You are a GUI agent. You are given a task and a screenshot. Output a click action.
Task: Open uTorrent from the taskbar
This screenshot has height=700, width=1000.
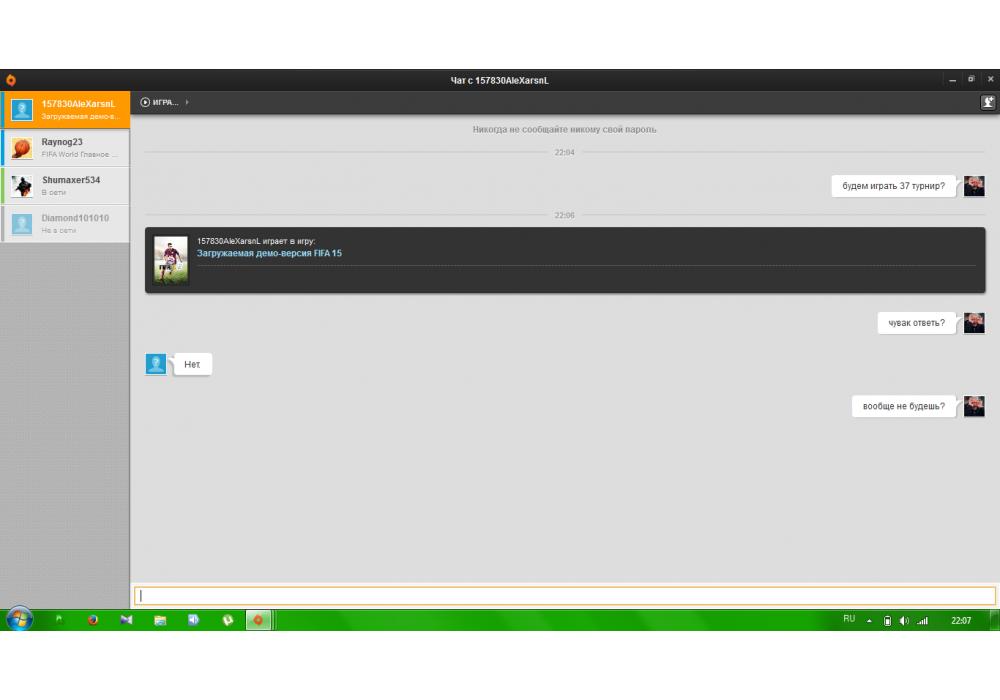tap(228, 620)
